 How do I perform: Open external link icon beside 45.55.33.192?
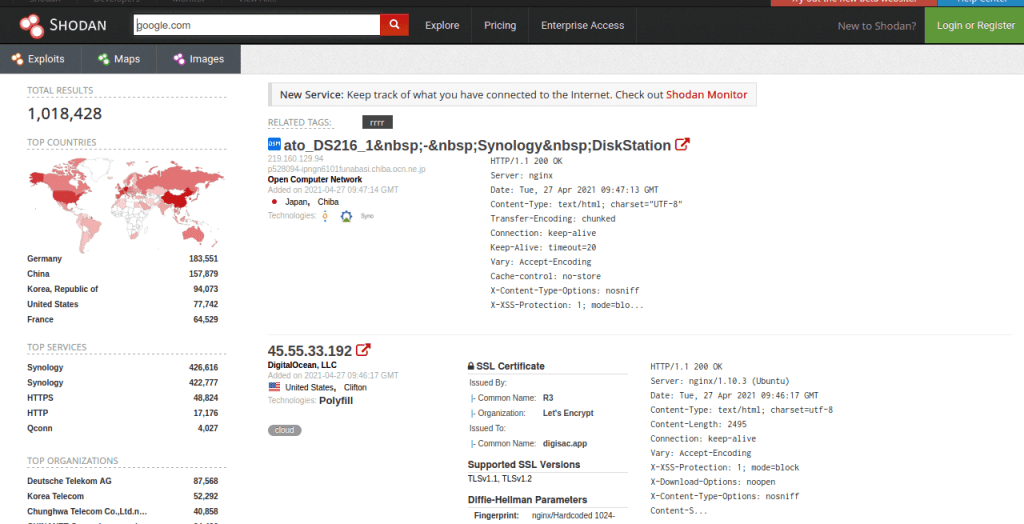click(364, 350)
